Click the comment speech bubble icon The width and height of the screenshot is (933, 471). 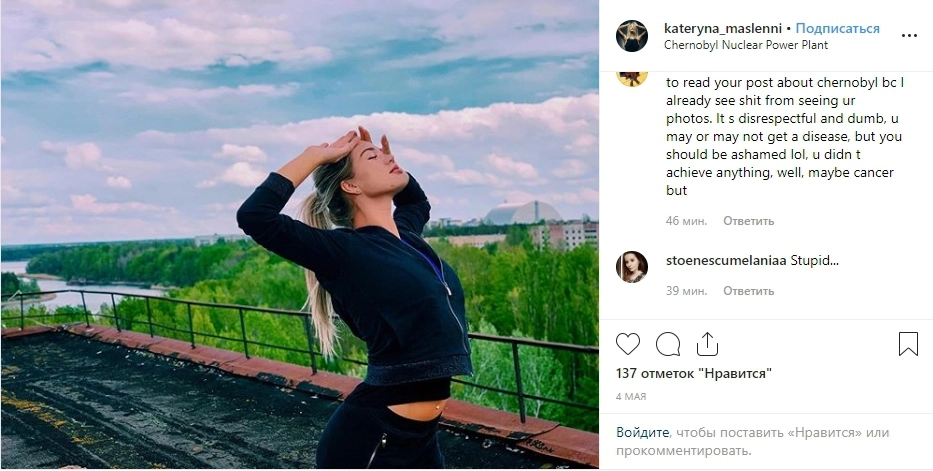pyautogui.click(x=667, y=344)
